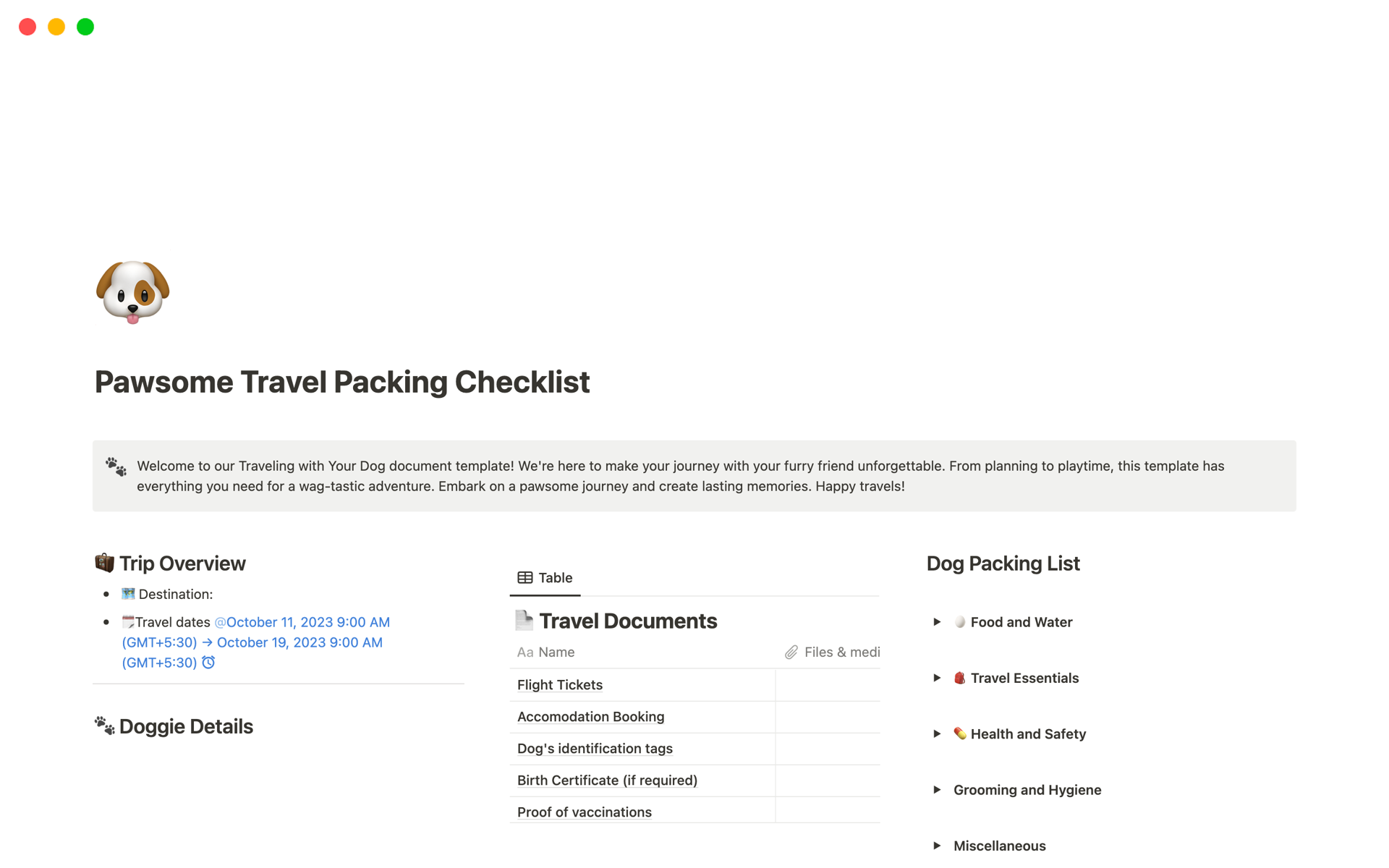Open Dog's identification tags row
Viewport: 1389px width, 868px height.
[x=595, y=749]
